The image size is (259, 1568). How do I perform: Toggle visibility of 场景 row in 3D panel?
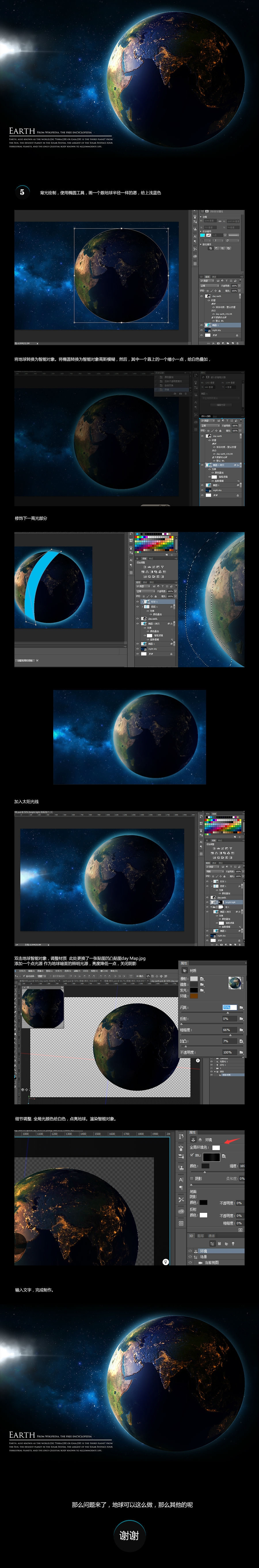point(190,1257)
